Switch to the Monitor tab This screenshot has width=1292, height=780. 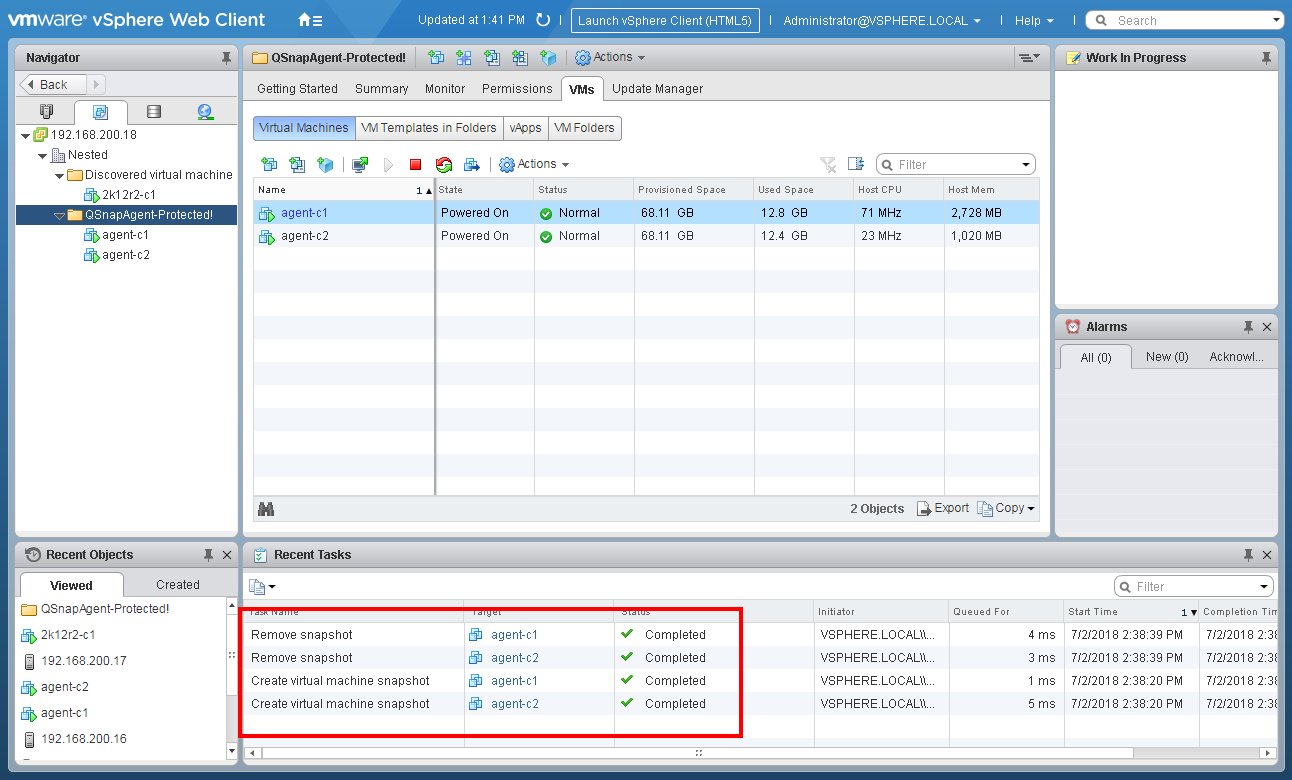(445, 89)
